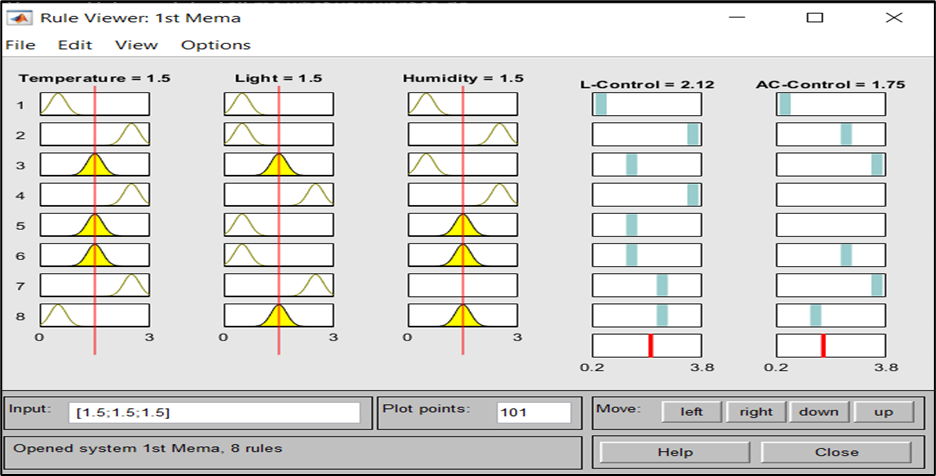Screen dimensions: 936x476
Task: Click the Light plot of rule 3
Action: 279,164
